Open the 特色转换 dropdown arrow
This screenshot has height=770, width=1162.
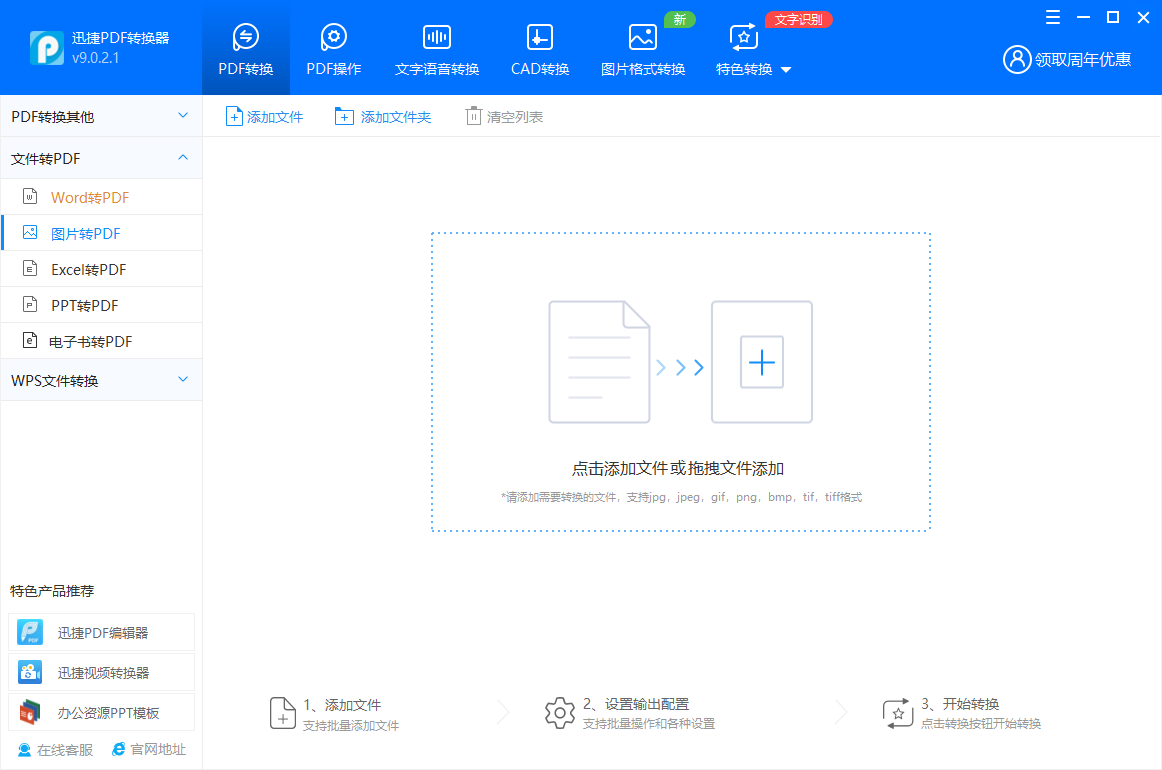(786, 70)
